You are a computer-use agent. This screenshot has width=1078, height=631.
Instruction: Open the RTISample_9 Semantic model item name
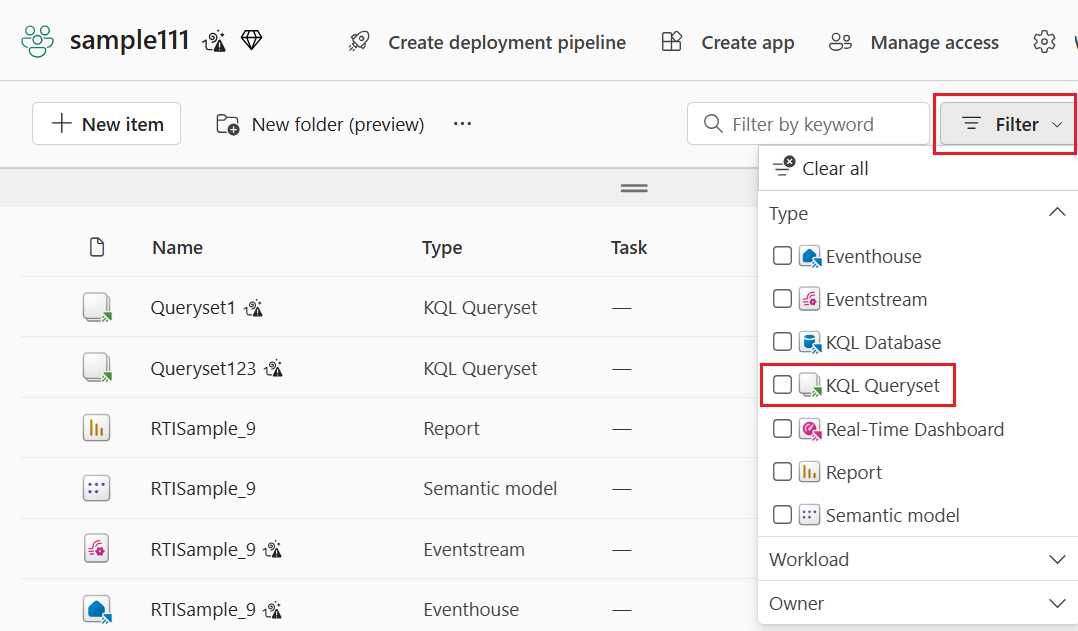(x=203, y=489)
